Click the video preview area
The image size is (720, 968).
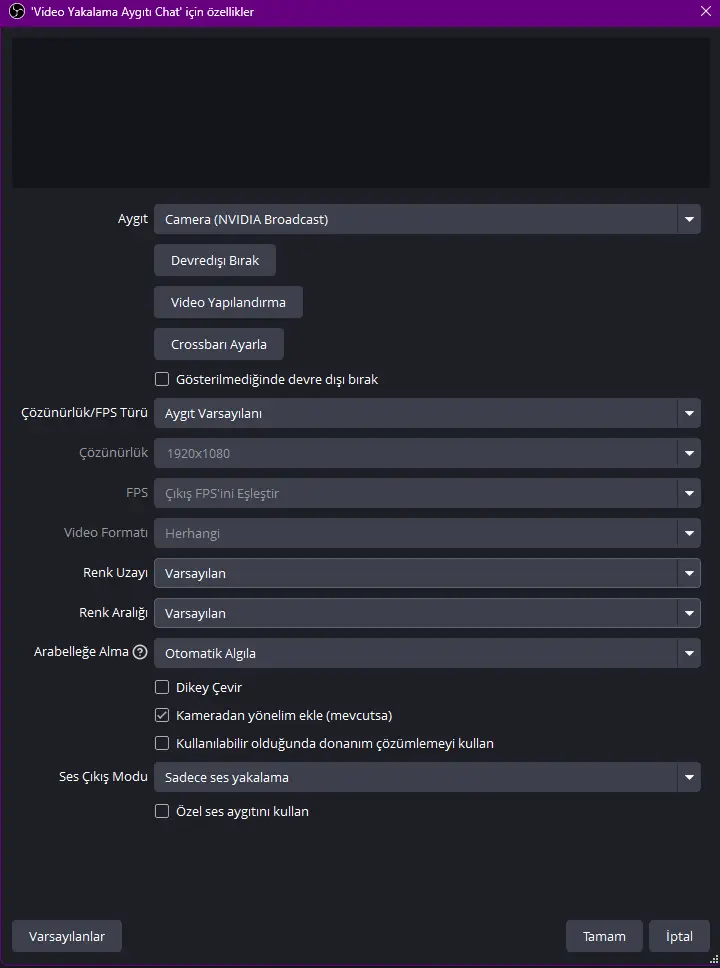point(361,112)
